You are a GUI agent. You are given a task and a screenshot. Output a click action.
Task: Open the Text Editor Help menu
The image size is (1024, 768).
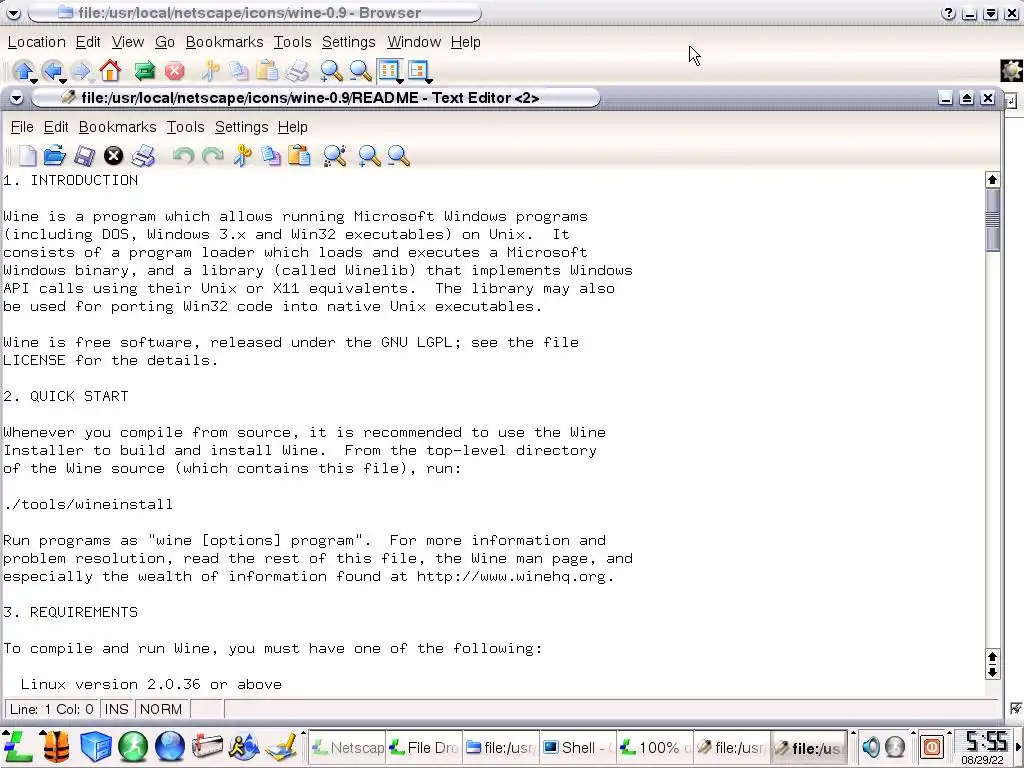click(292, 127)
